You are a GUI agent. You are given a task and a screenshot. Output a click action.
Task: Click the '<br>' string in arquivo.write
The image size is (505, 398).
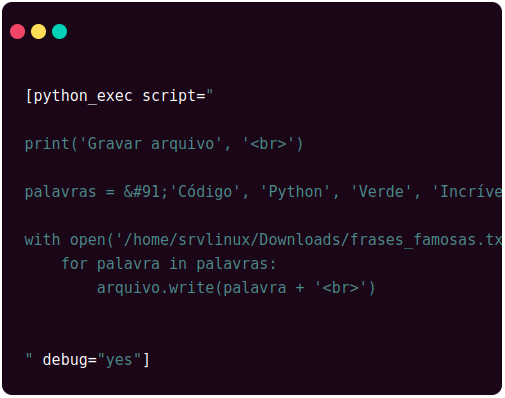click(x=341, y=288)
